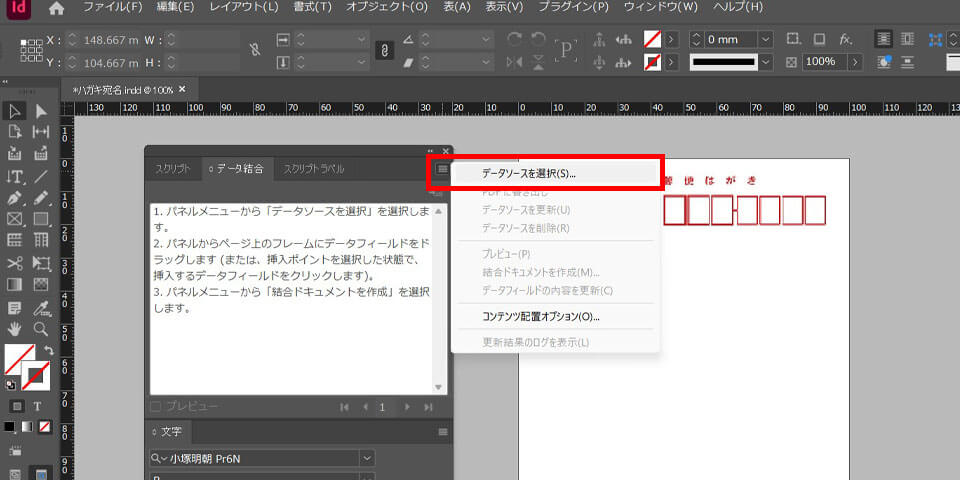Choose データソースを選択(S)... from the menu
The height and width of the screenshot is (480, 960).
click(529, 173)
